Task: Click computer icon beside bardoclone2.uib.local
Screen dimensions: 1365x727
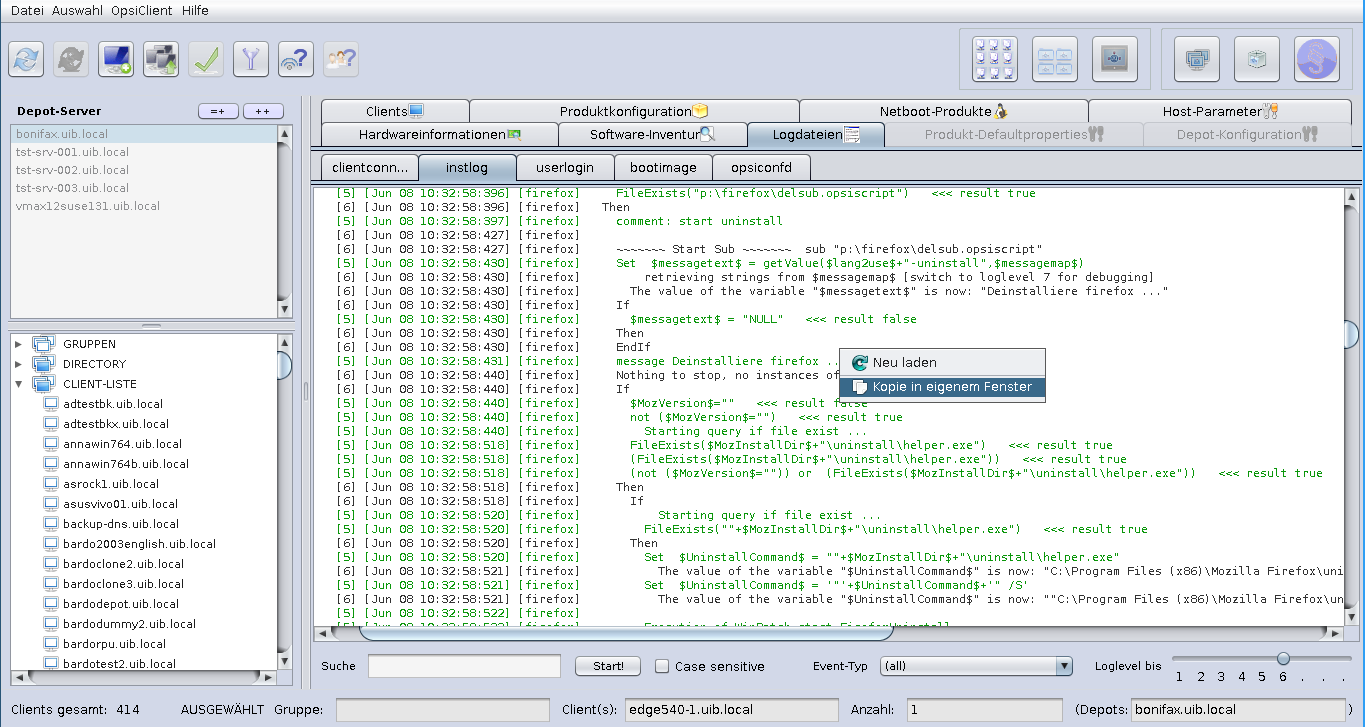Action: (x=51, y=564)
